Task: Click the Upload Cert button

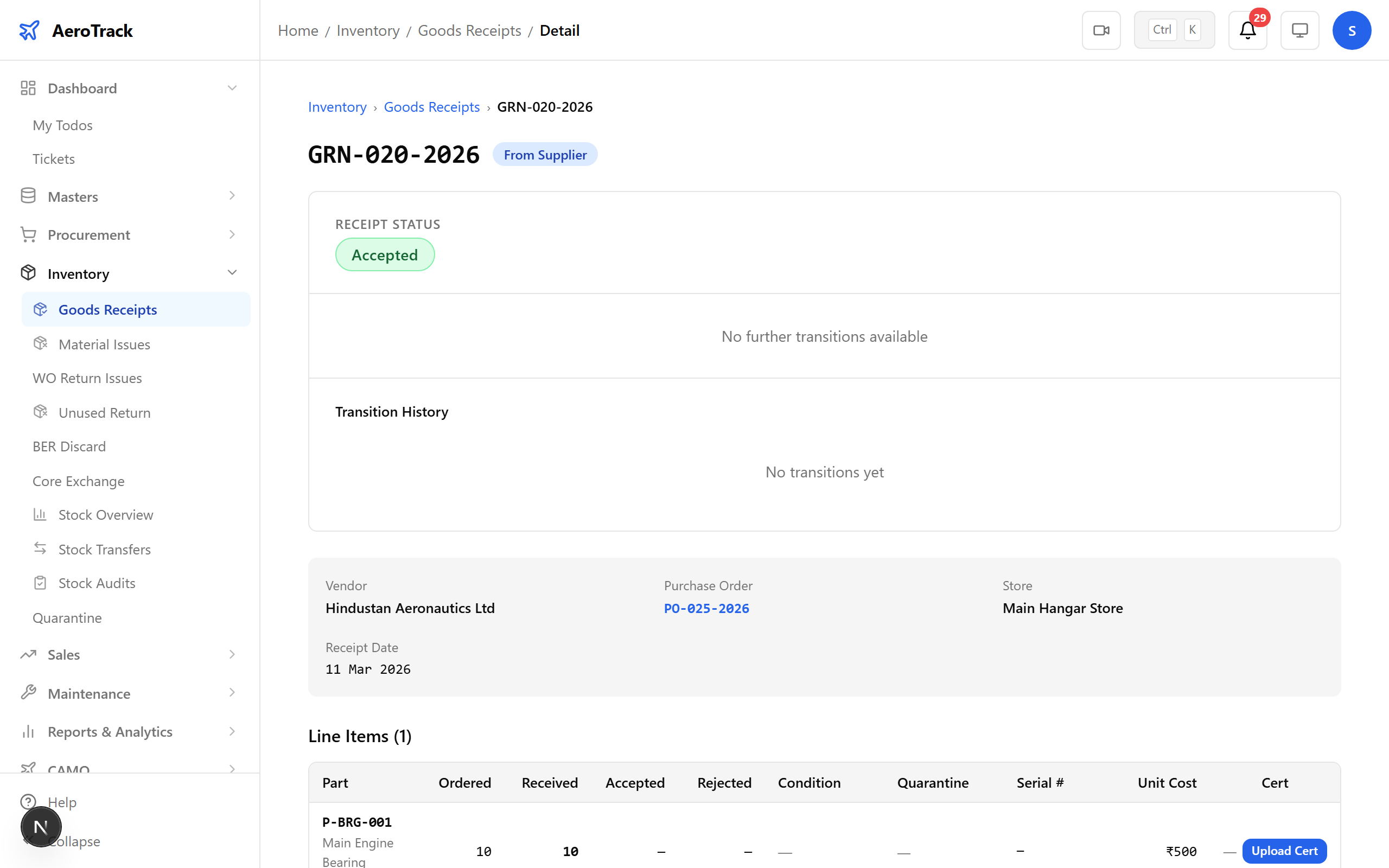Action: point(1284,851)
